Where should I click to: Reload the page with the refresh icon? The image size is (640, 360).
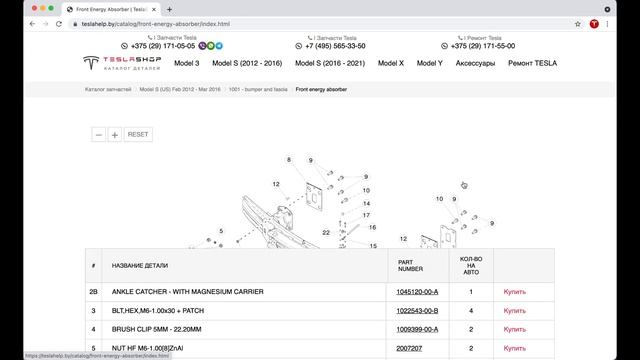[59, 24]
